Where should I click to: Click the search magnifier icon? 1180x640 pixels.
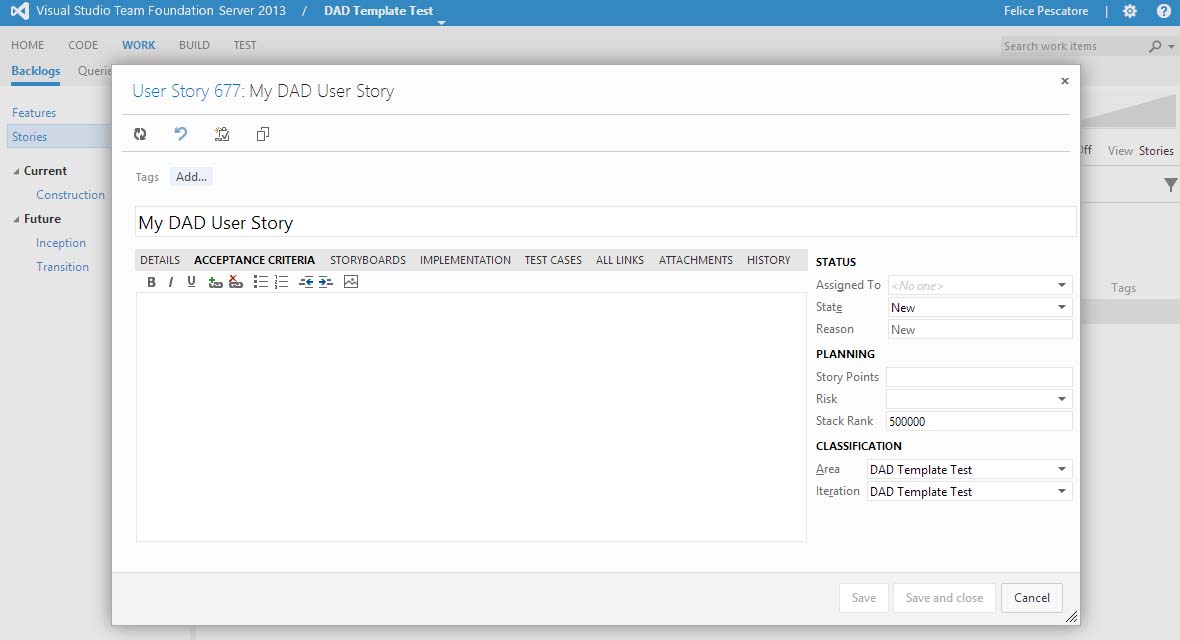1154,46
